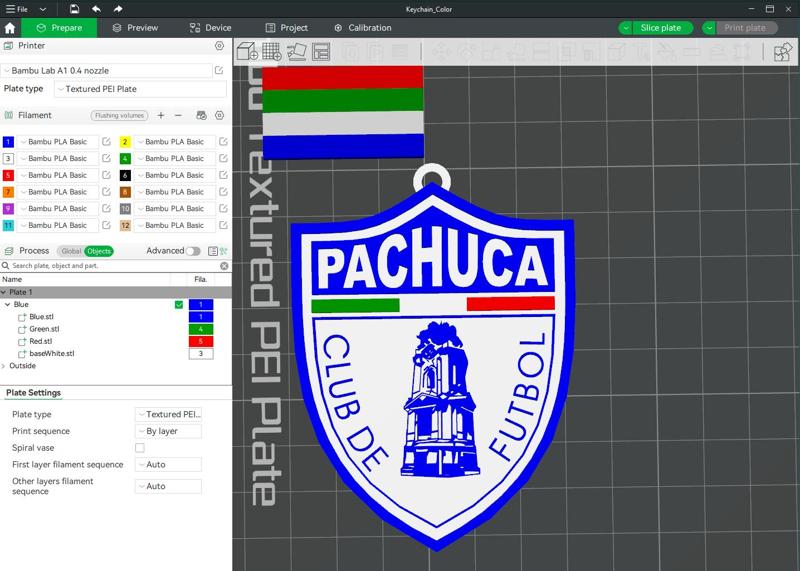Screen dimensions: 800x571
Task: Edit preset for filament 12
Action: (x=223, y=225)
